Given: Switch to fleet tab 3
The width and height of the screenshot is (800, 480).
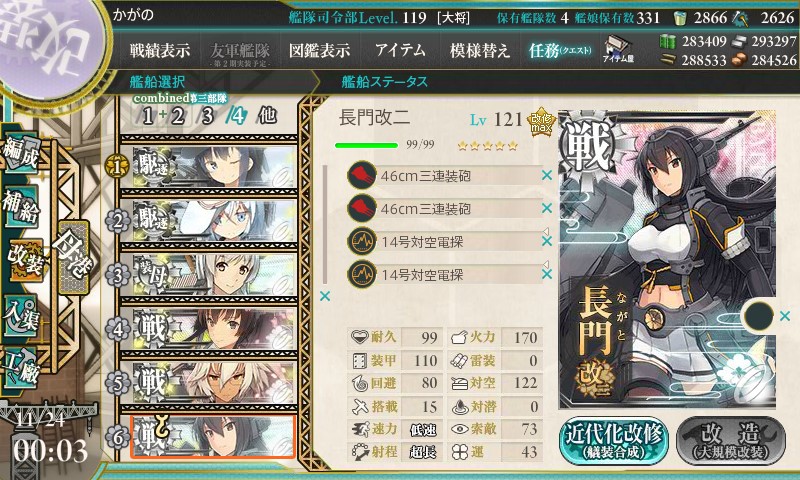Looking at the screenshot, I should tap(207, 116).
